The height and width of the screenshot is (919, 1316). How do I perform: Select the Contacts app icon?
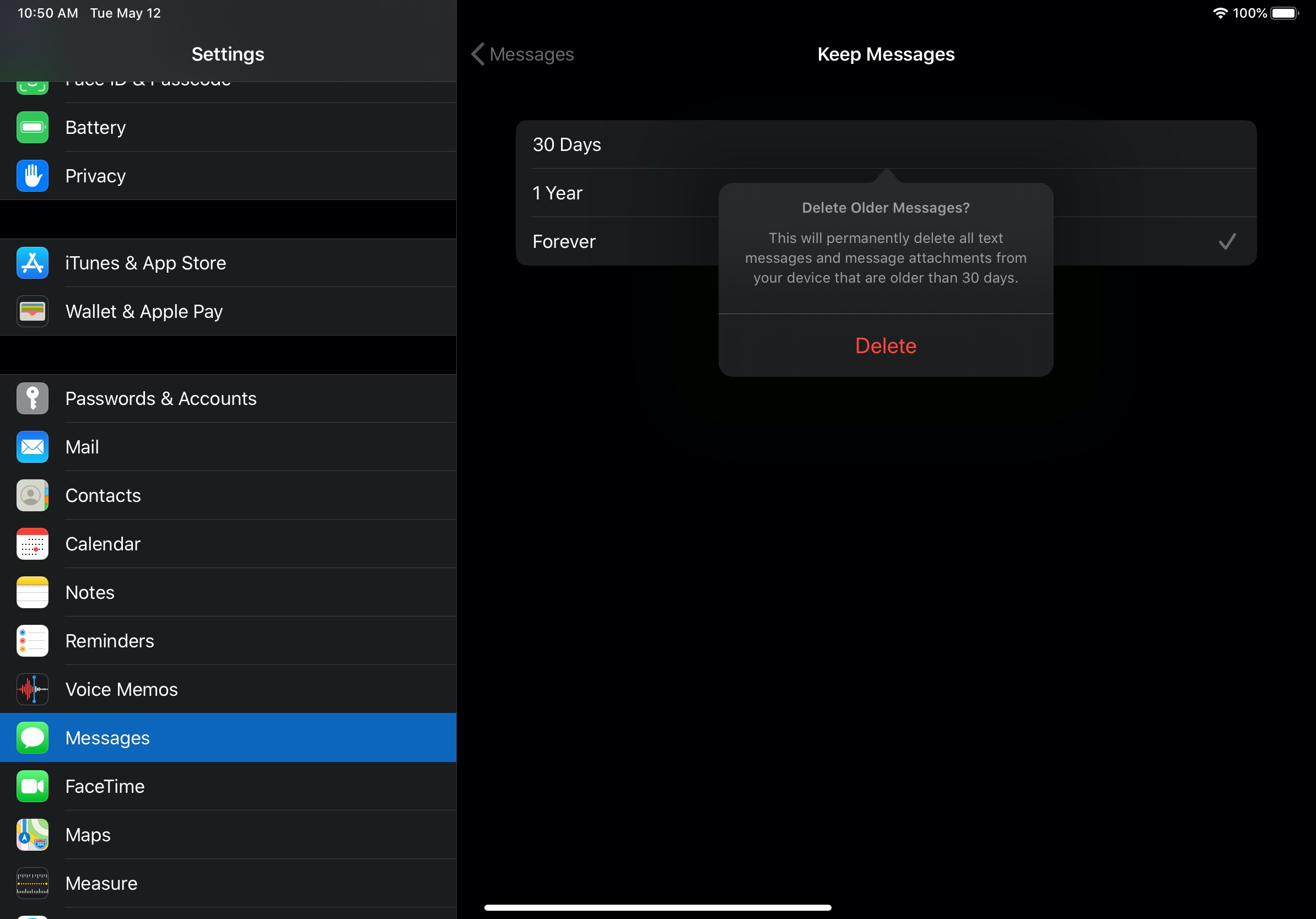point(33,495)
